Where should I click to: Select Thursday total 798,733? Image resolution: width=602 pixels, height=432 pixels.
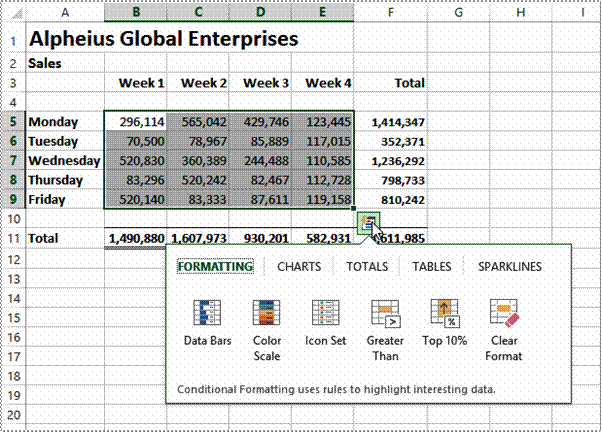(390, 180)
